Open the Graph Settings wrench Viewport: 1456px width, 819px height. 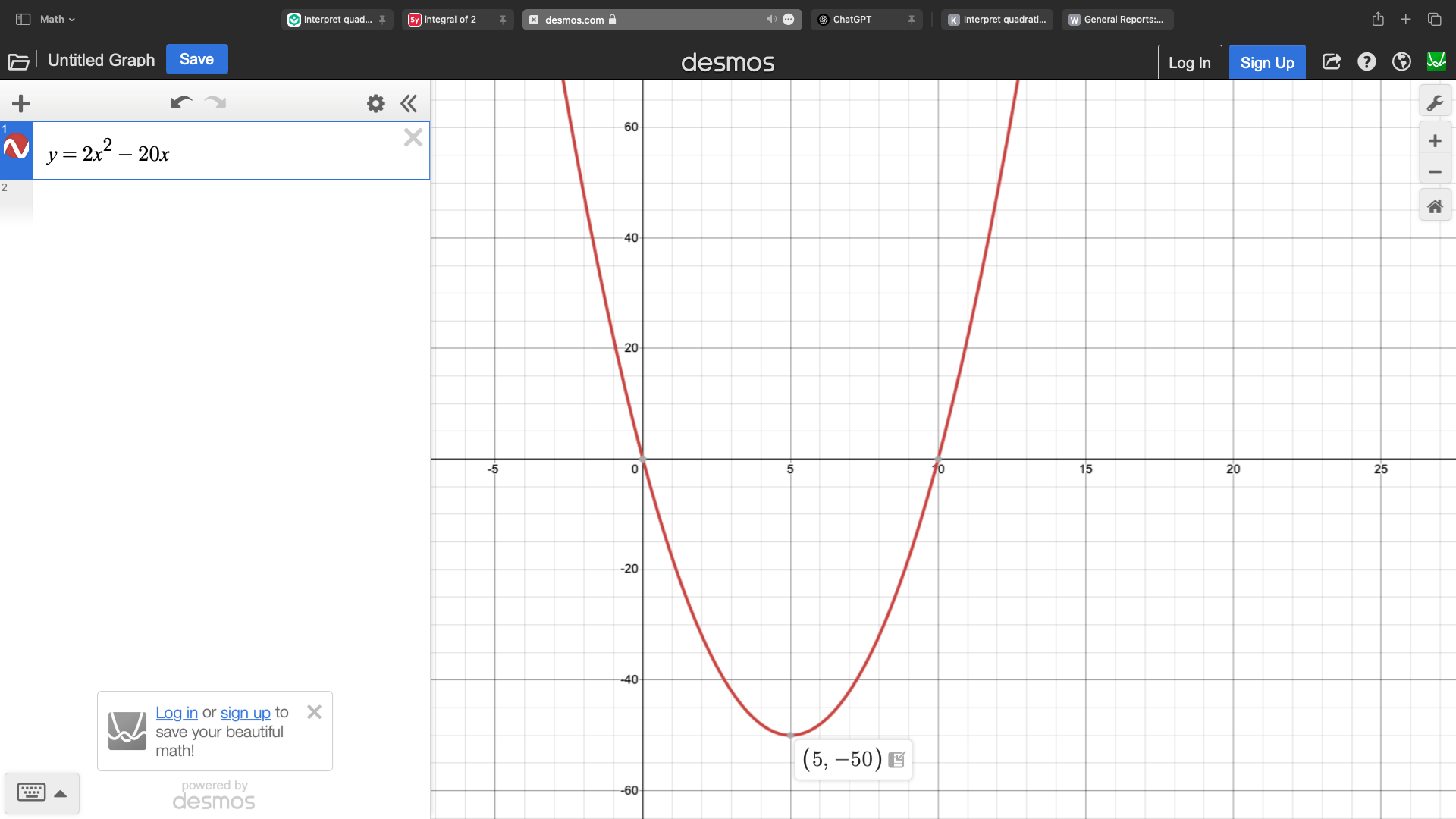[x=1435, y=102]
